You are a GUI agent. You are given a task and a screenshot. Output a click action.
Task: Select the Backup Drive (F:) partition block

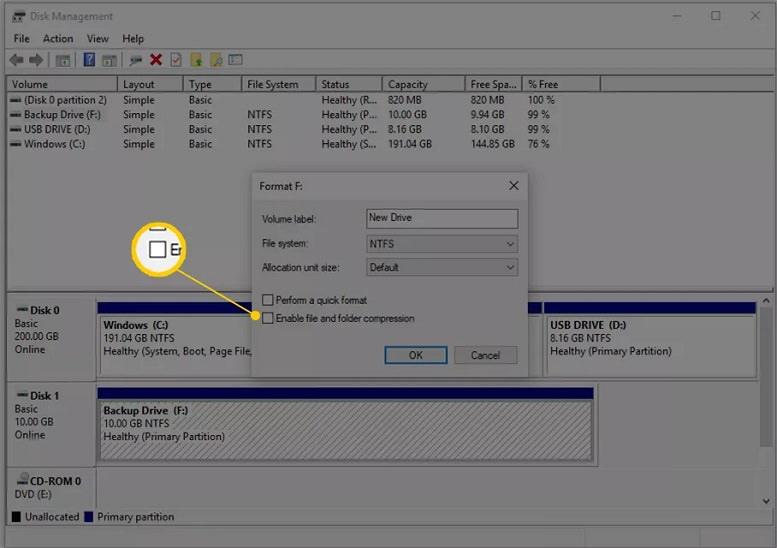[x=345, y=425]
